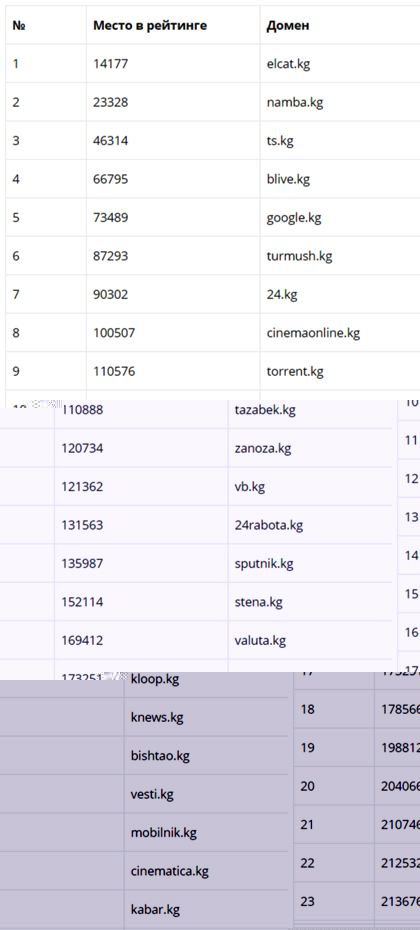Click the stena.kg domain
The height and width of the screenshot is (930, 420).
259,602
